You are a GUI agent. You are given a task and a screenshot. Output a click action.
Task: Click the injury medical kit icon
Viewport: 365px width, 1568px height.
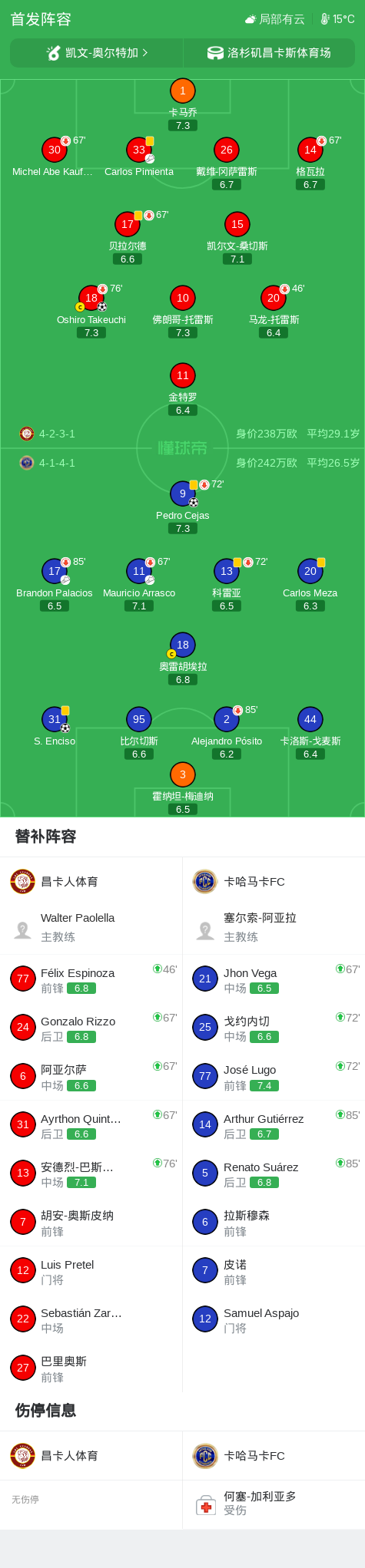point(205,1504)
